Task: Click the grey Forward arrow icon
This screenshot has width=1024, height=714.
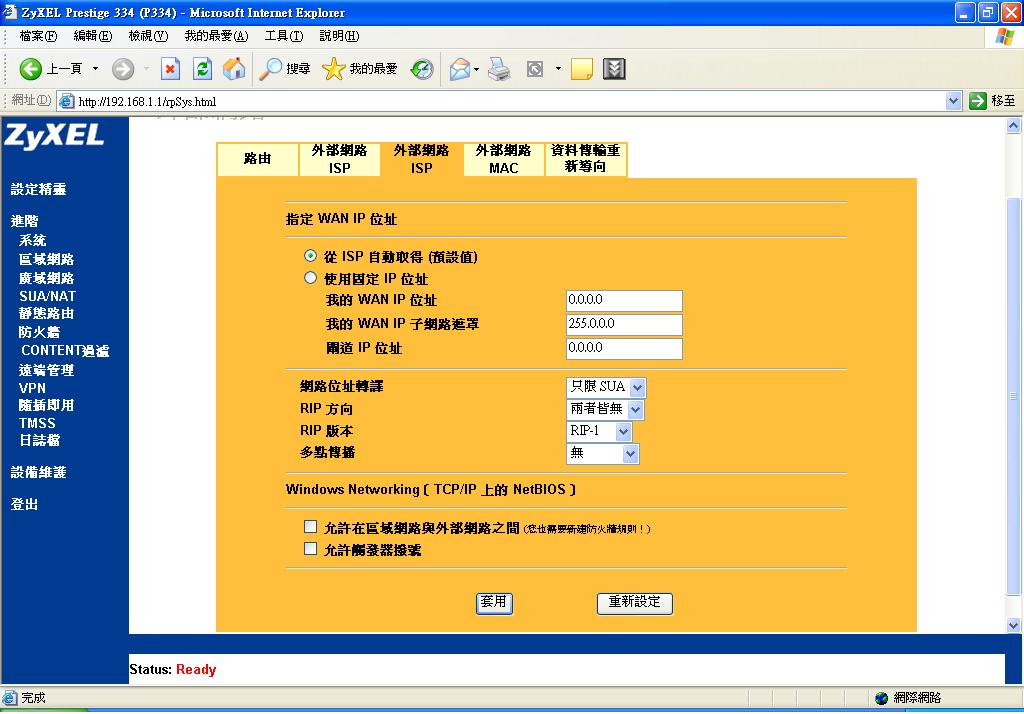Action: pos(122,69)
